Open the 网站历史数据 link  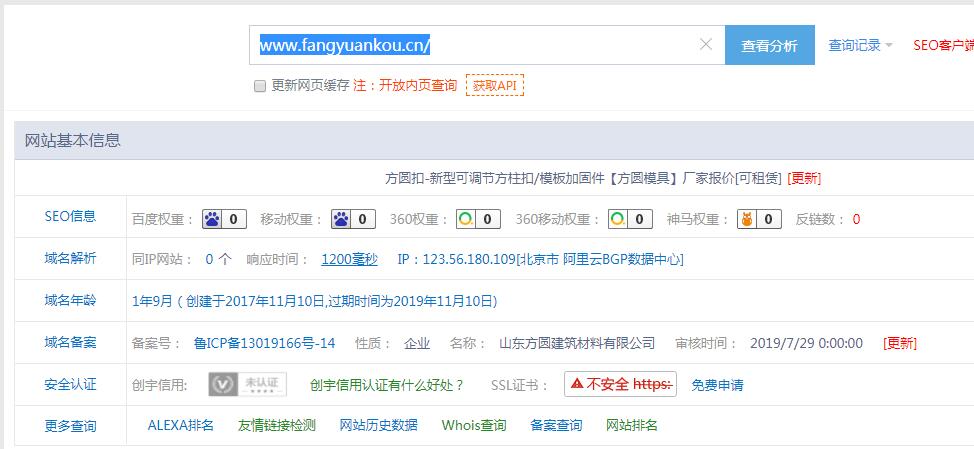[x=378, y=425]
